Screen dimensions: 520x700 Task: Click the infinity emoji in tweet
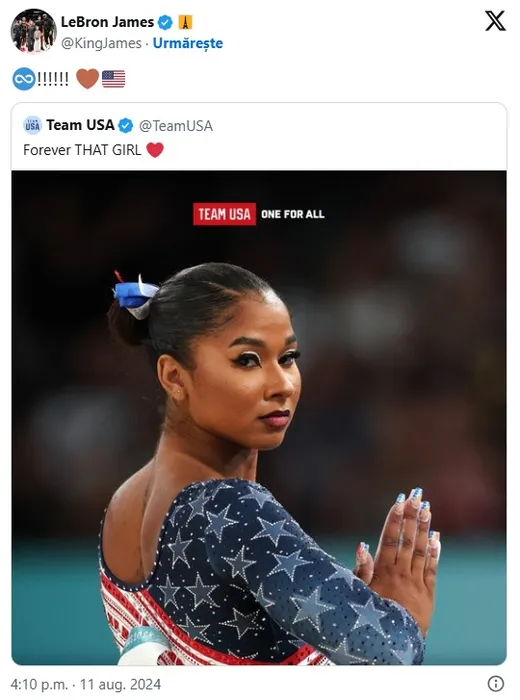[x=23, y=79]
